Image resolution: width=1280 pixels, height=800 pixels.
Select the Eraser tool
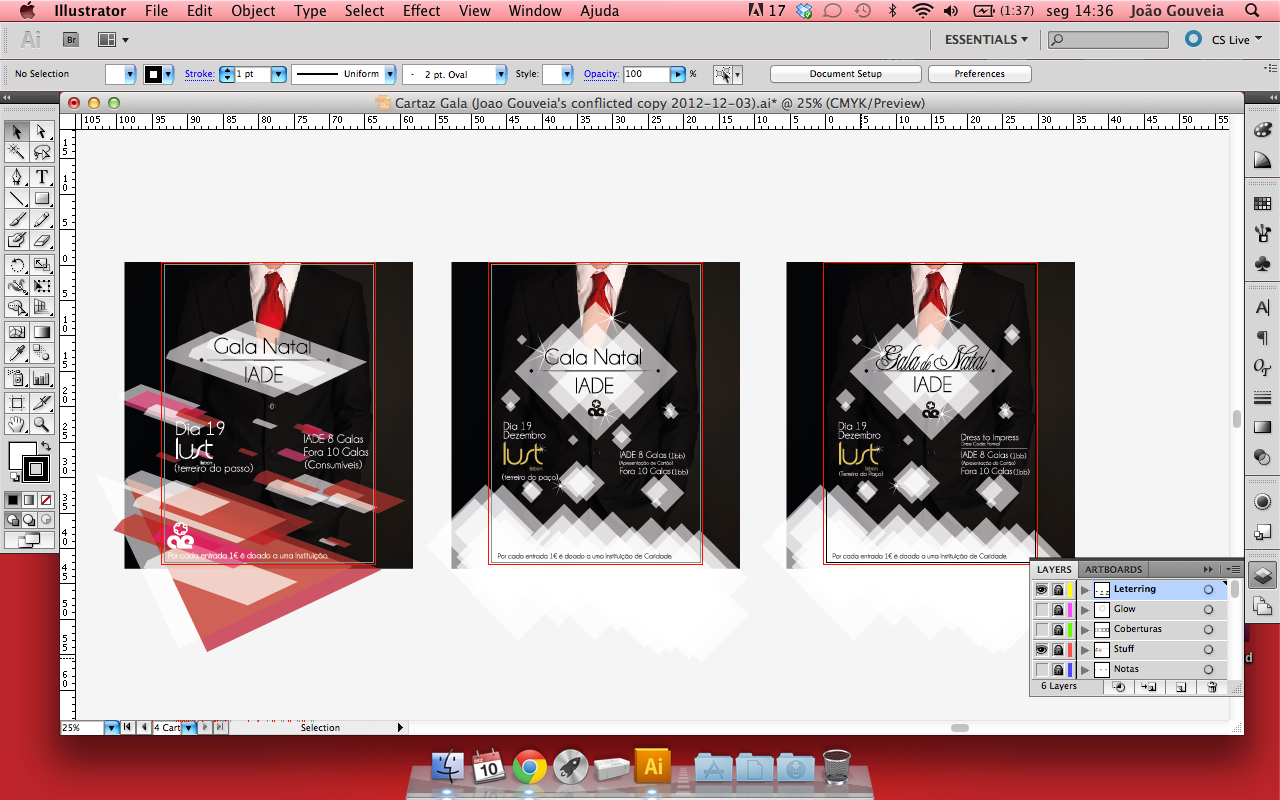[x=42, y=240]
